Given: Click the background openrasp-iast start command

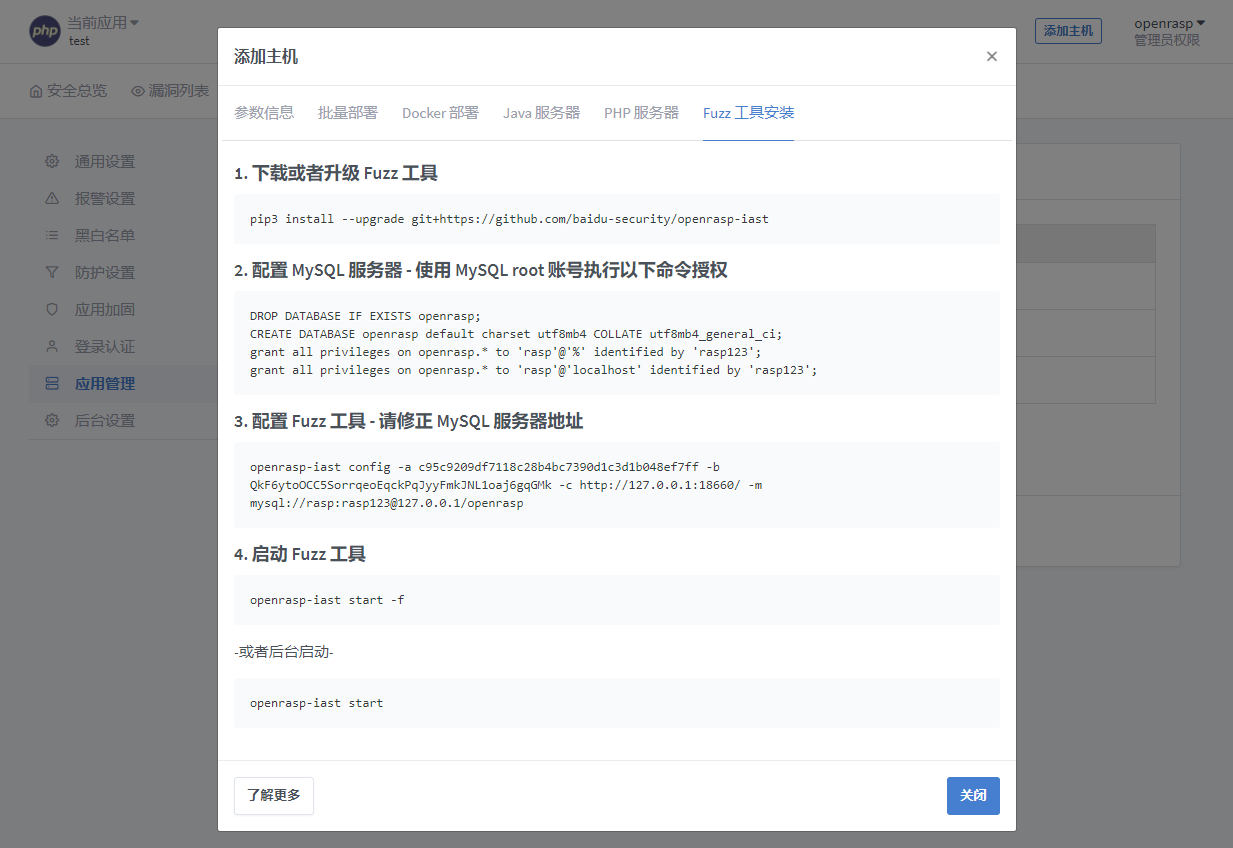Looking at the screenshot, I should click(316, 703).
